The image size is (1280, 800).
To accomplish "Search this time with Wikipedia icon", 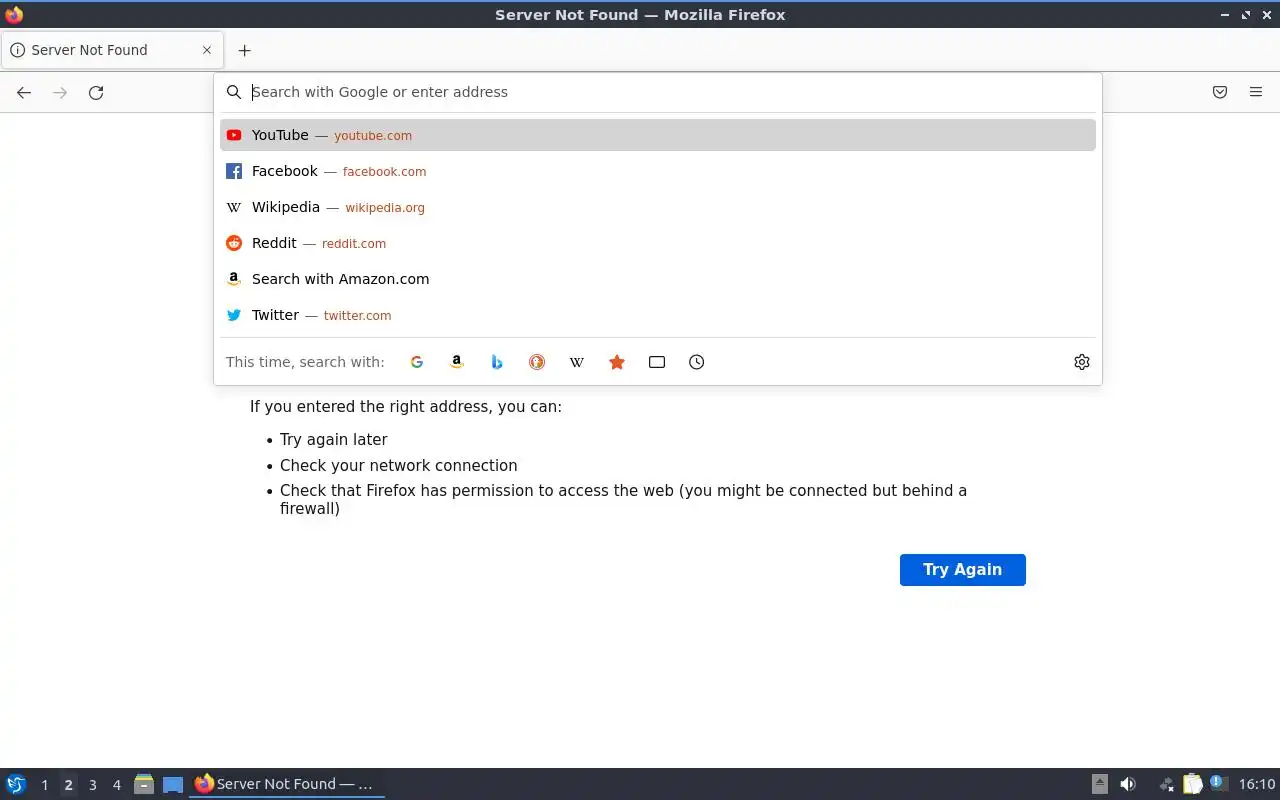I will pyautogui.click(x=577, y=362).
